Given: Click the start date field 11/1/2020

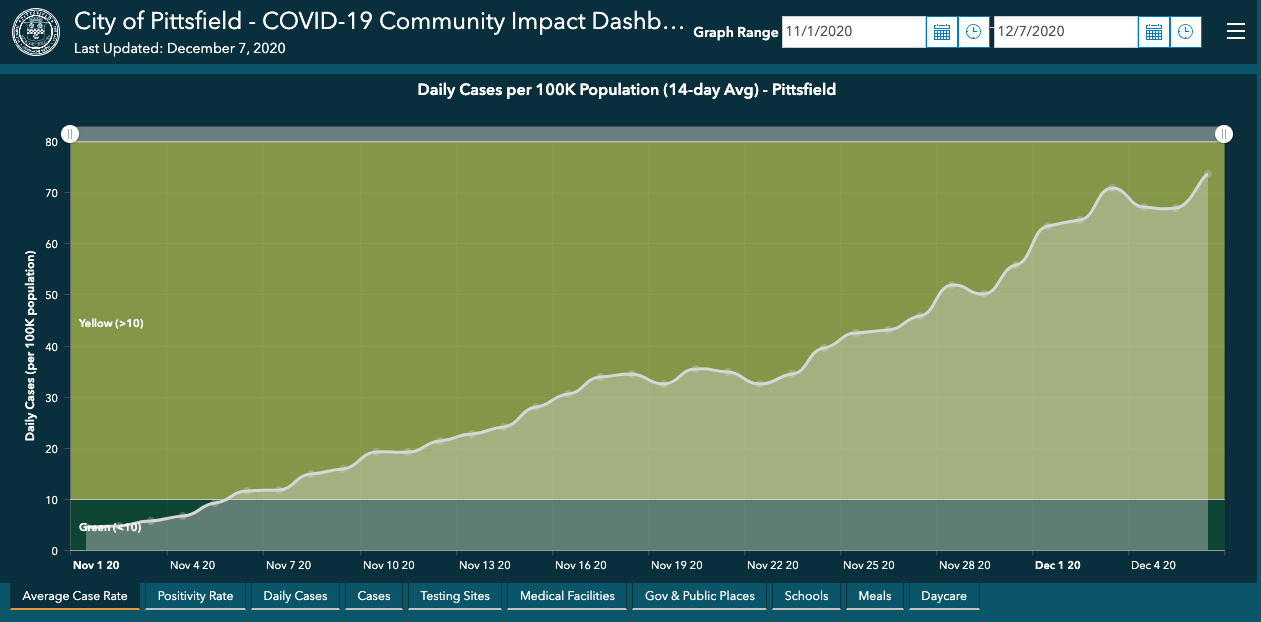Looking at the screenshot, I should tap(853, 32).
